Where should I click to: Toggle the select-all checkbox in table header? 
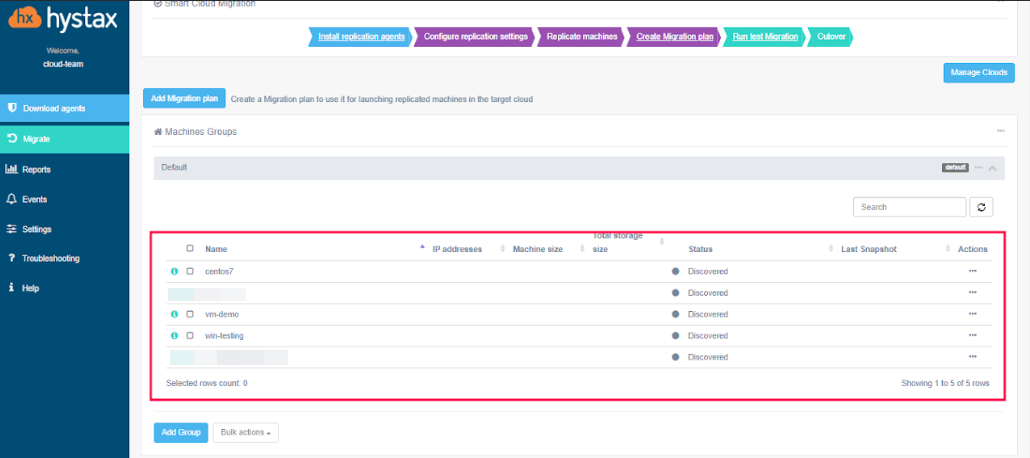(190, 249)
